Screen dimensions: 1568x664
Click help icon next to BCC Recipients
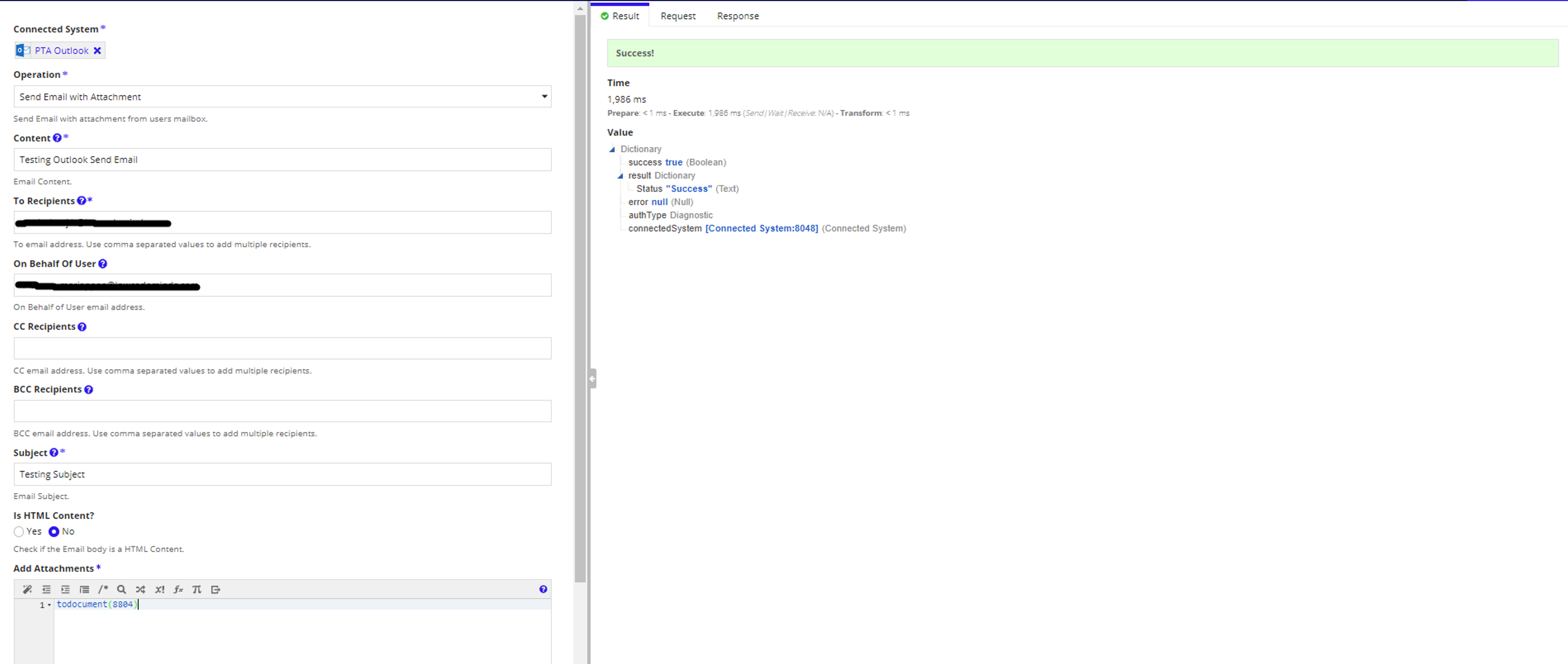88,389
